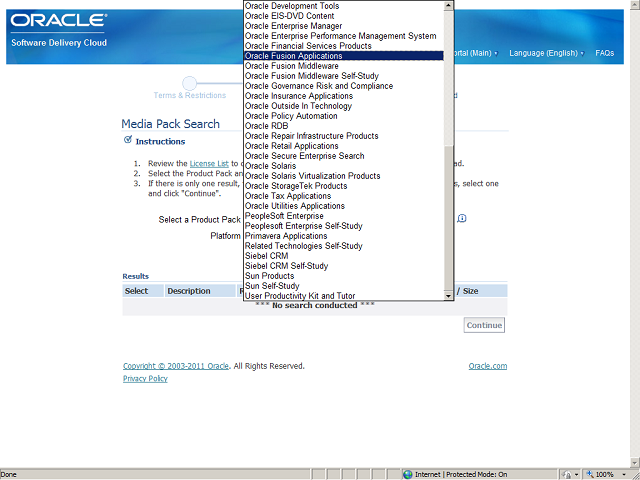Select User Productivity Kit and Tutor
The height and width of the screenshot is (480, 640).
344,296
